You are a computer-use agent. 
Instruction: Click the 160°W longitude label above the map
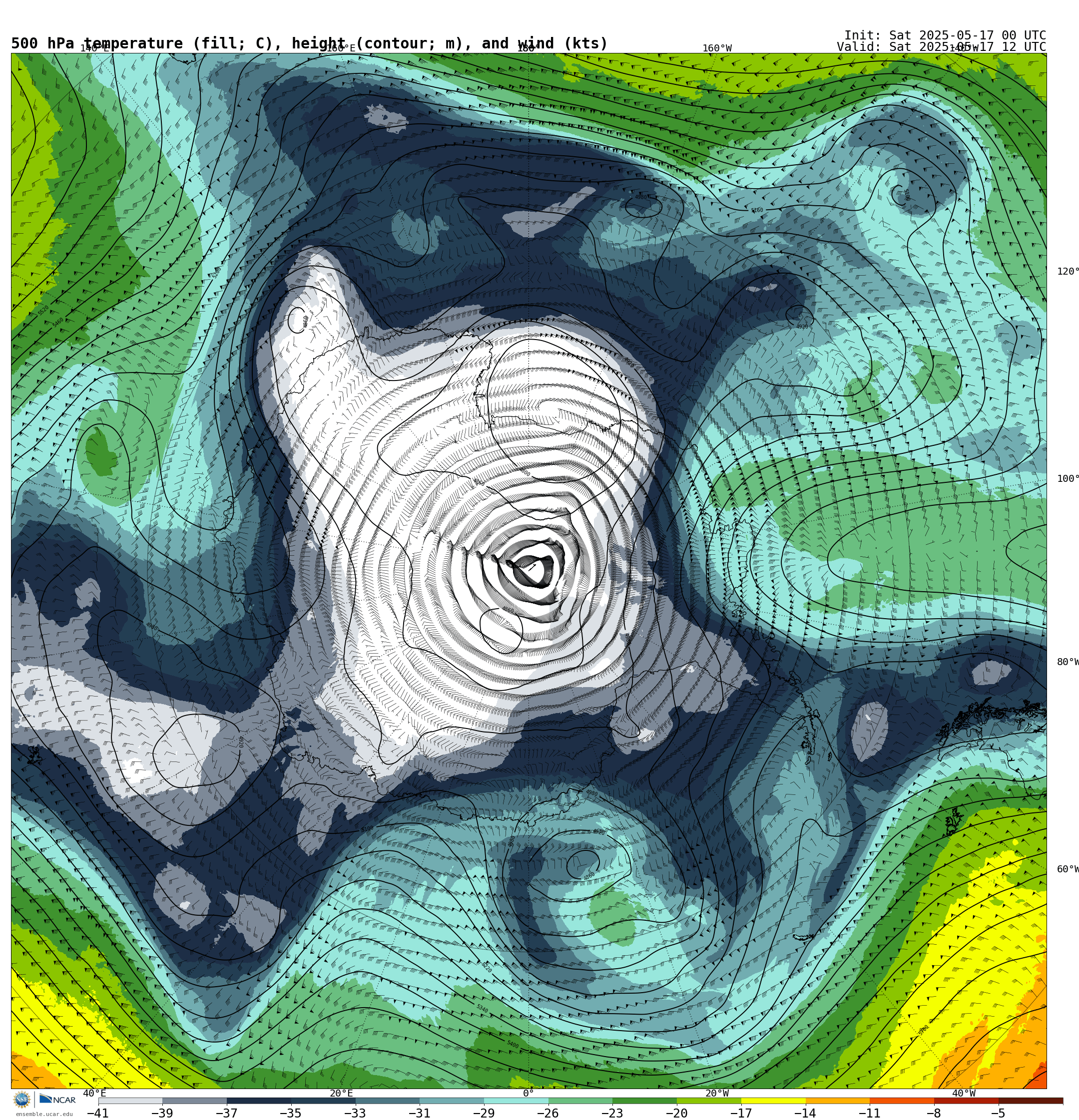(x=717, y=48)
